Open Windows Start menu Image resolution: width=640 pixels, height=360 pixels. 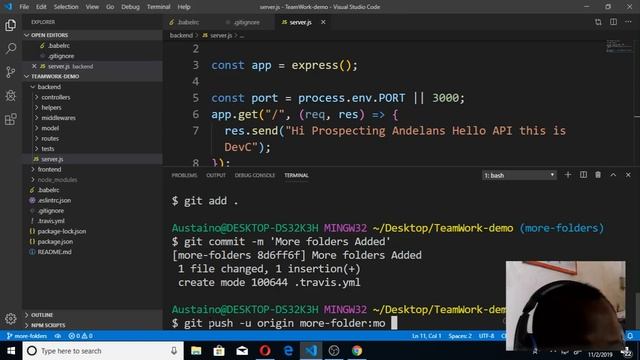[x=11, y=351]
